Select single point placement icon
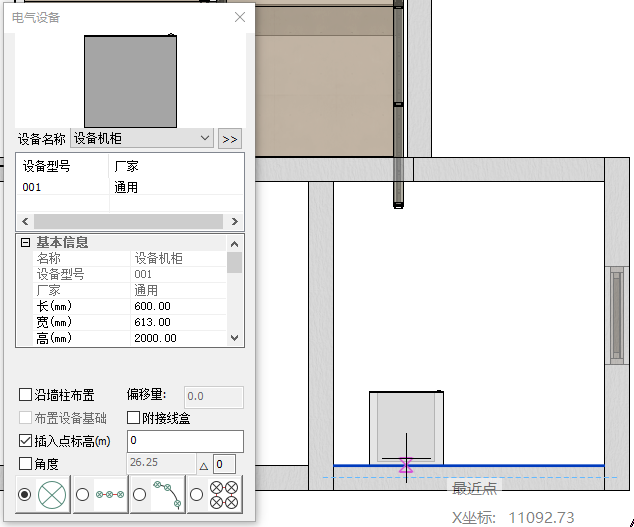634x527 pixels. click(52, 494)
